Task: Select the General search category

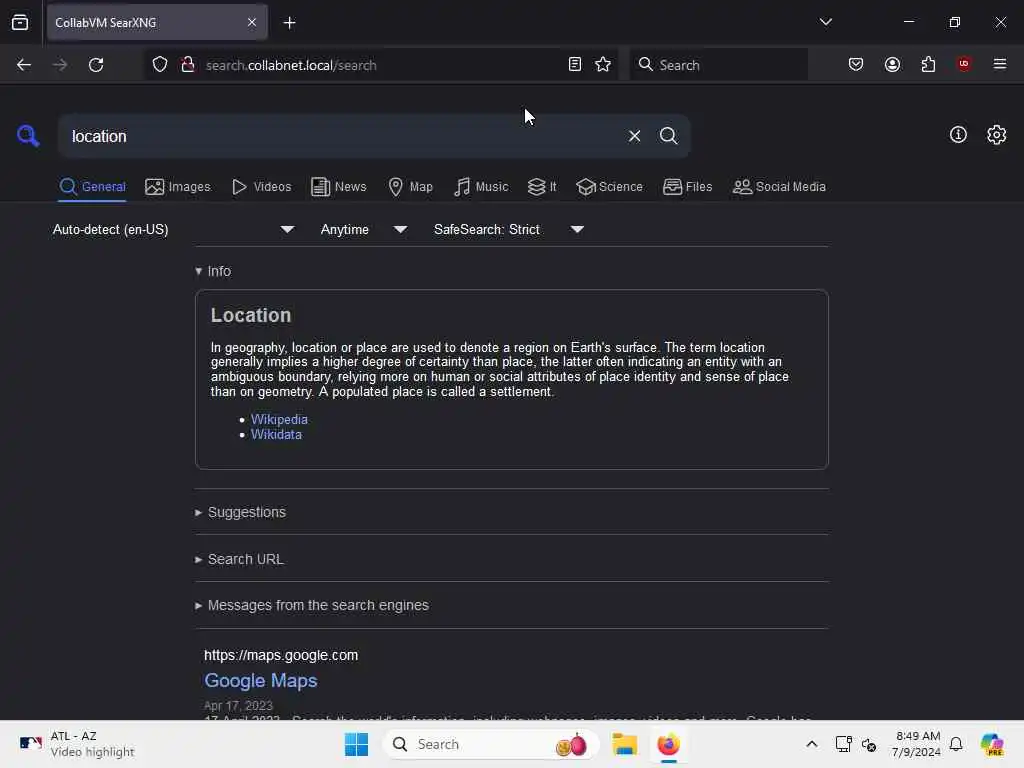Action: click(93, 187)
